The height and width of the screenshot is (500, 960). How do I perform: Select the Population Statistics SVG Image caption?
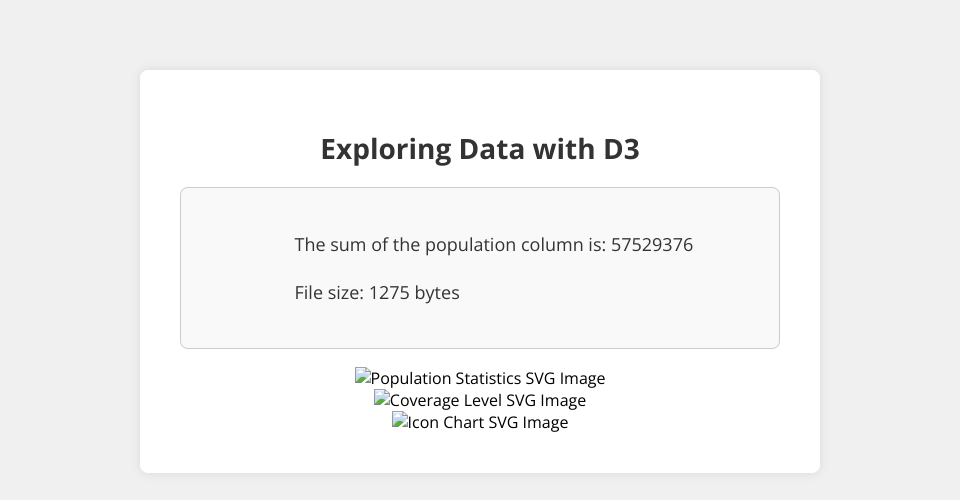coord(487,379)
